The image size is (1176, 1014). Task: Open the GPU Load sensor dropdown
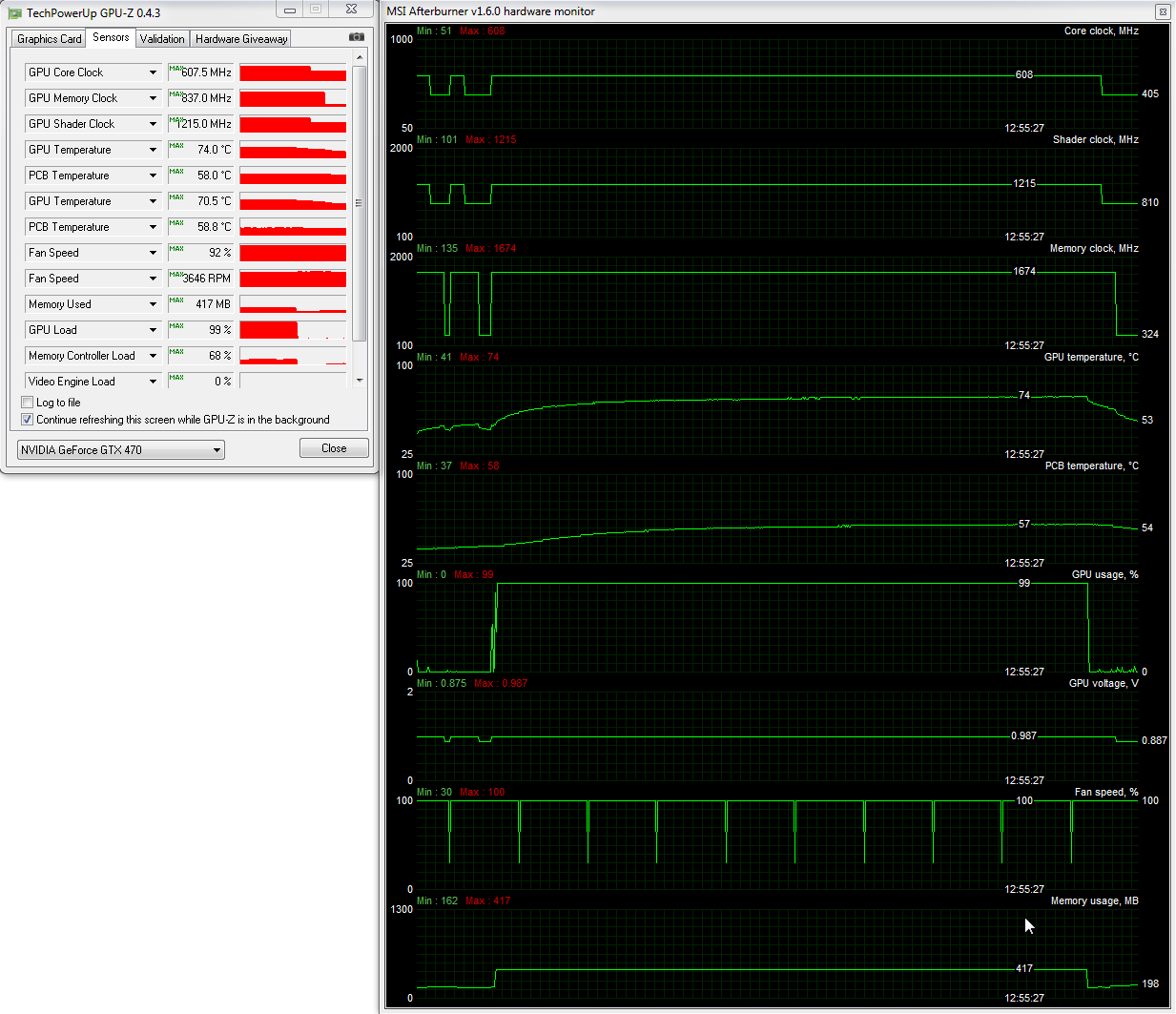[153, 330]
